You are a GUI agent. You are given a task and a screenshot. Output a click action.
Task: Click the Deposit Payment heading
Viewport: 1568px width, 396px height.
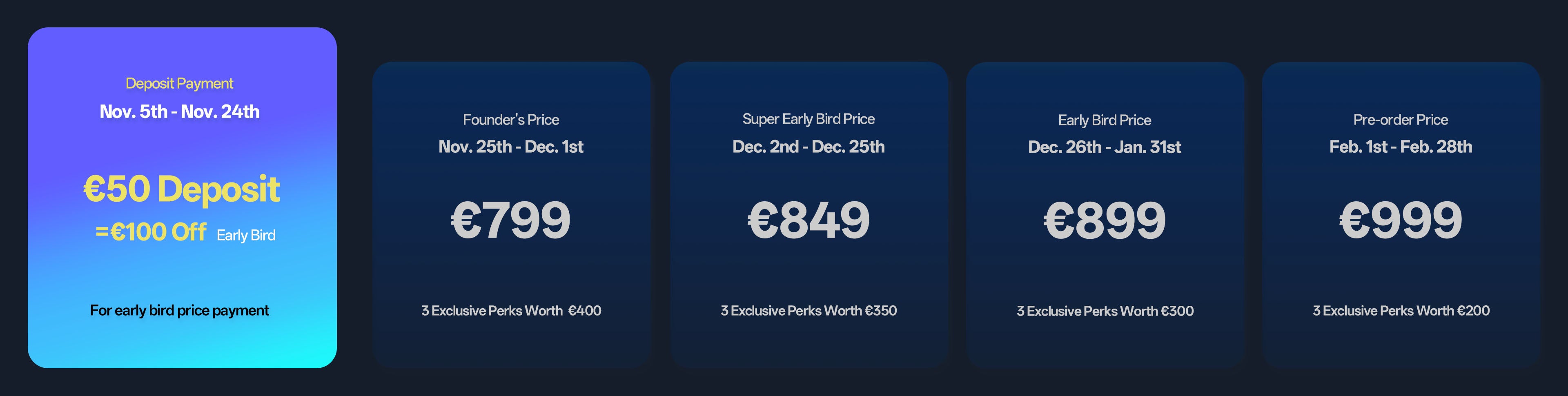click(x=179, y=83)
